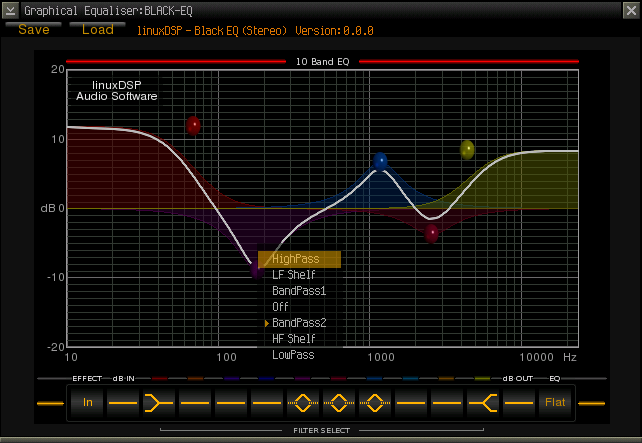
Task: Click the 'FILTER SELECT' label
Action: point(321,430)
